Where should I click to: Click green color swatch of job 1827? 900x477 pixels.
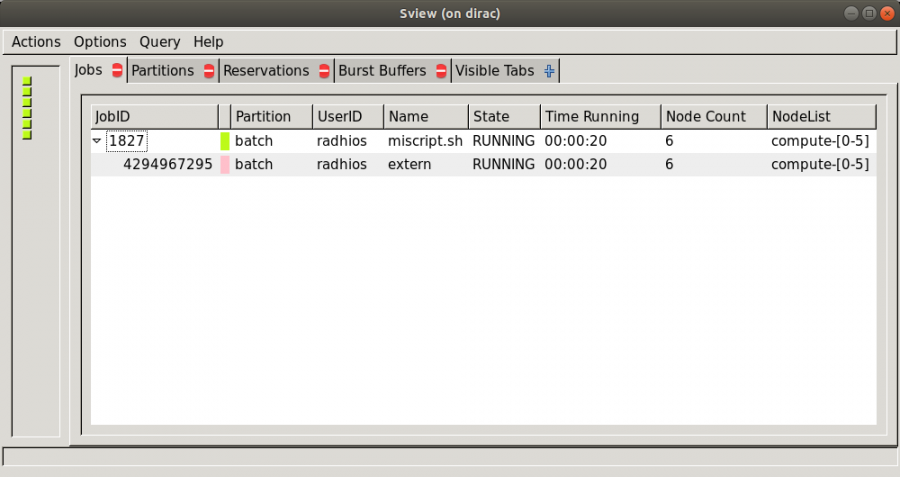pos(225,141)
